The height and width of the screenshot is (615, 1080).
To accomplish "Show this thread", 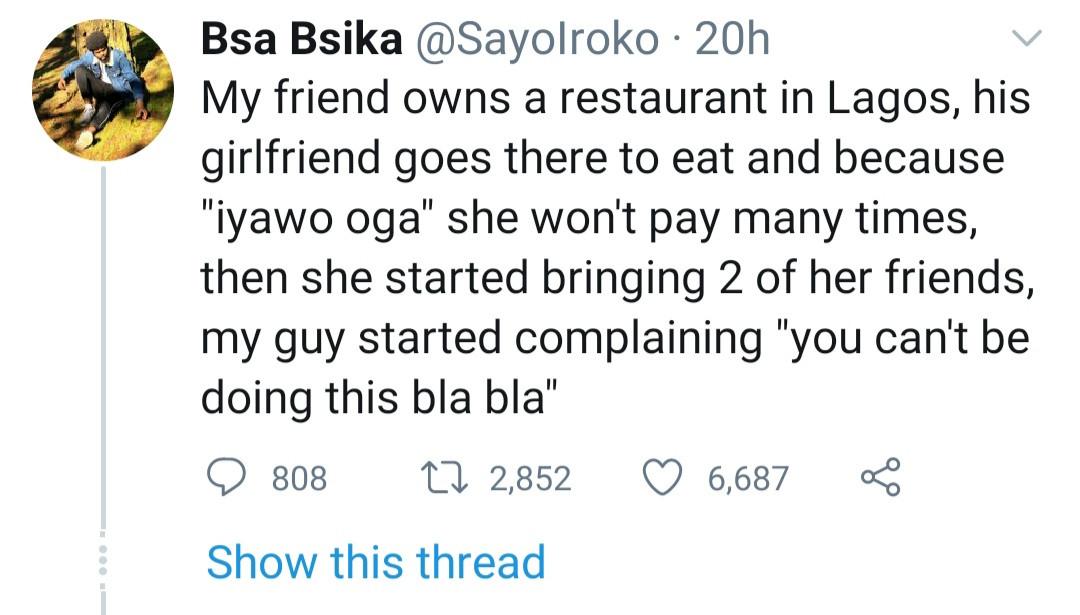I will (x=376, y=561).
